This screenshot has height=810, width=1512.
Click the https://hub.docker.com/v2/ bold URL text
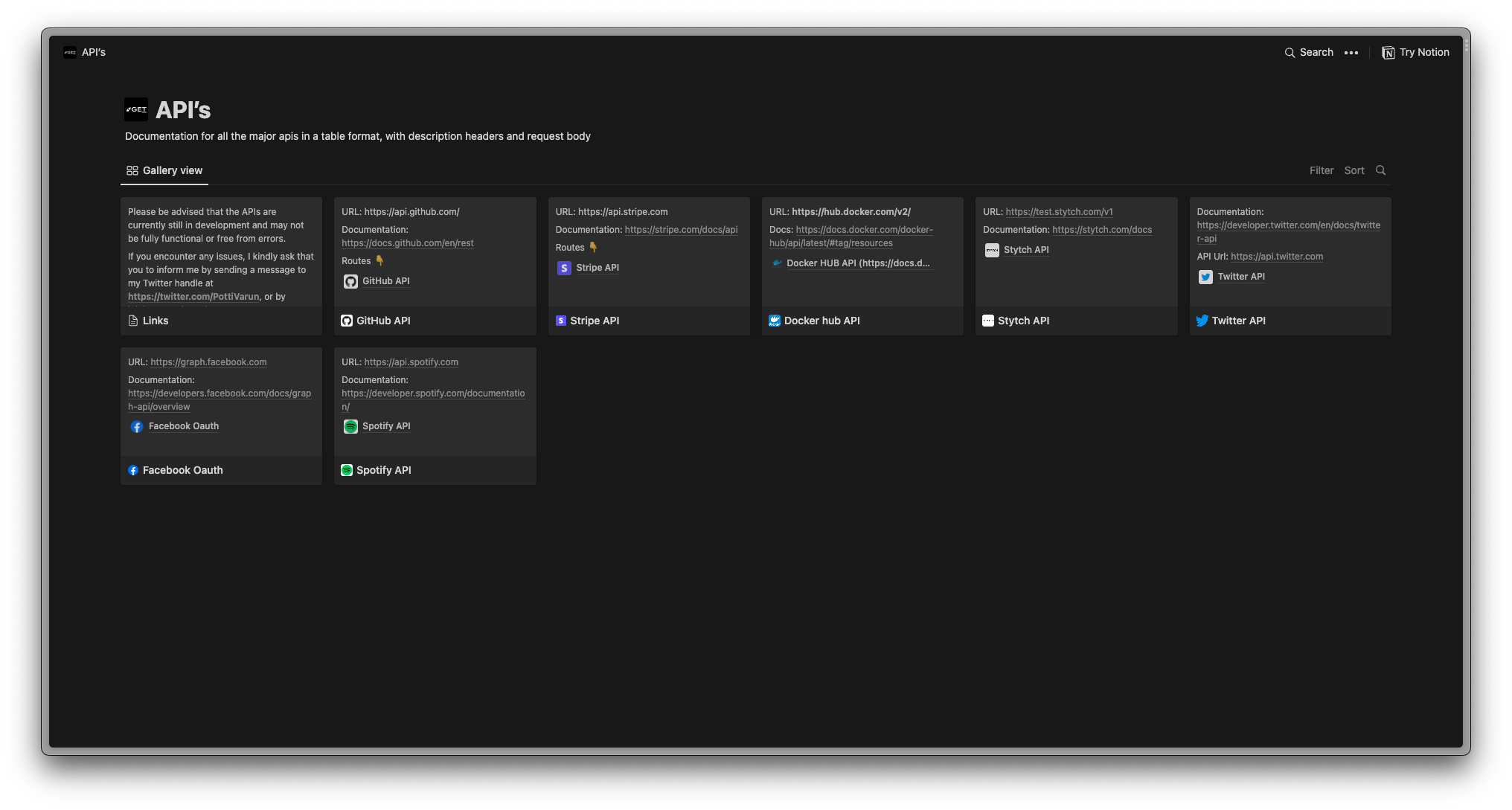[850, 212]
